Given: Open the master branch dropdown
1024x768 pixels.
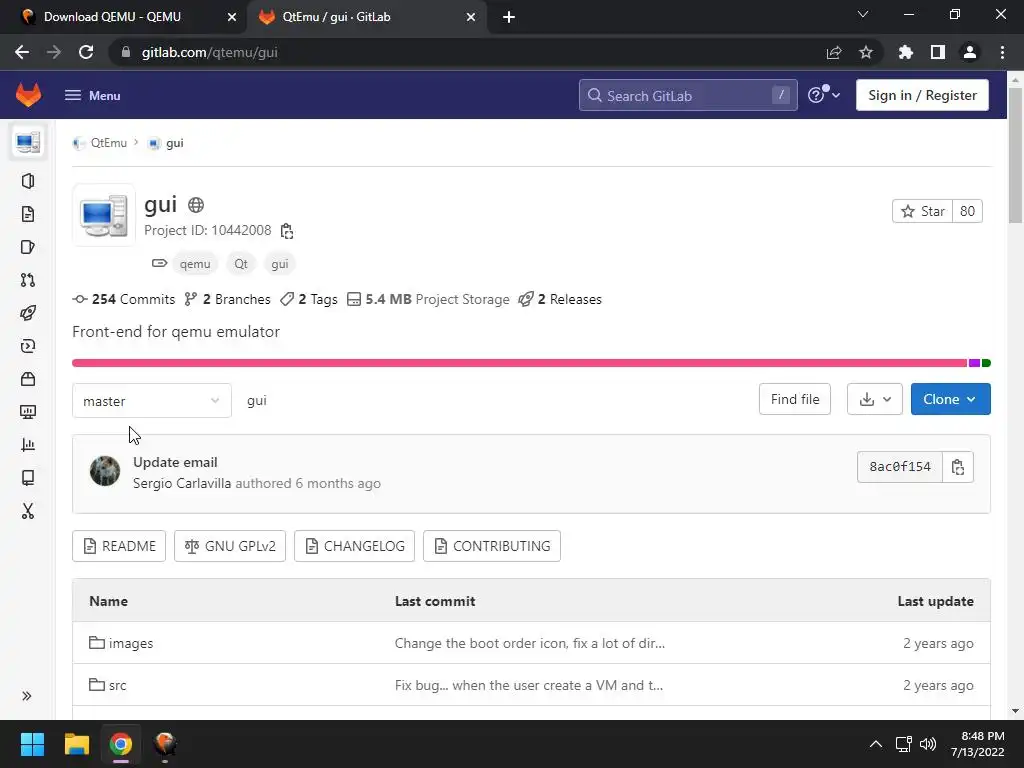Looking at the screenshot, I should (x=152, y=400).
